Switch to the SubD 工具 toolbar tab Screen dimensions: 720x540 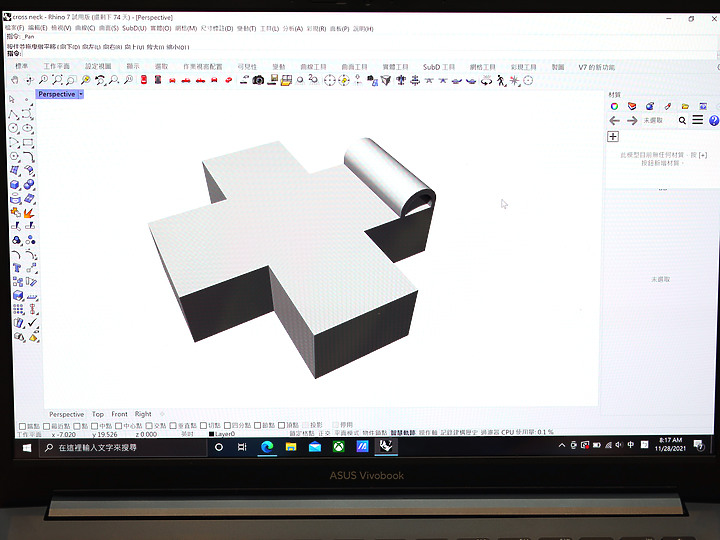click(439, 67)
